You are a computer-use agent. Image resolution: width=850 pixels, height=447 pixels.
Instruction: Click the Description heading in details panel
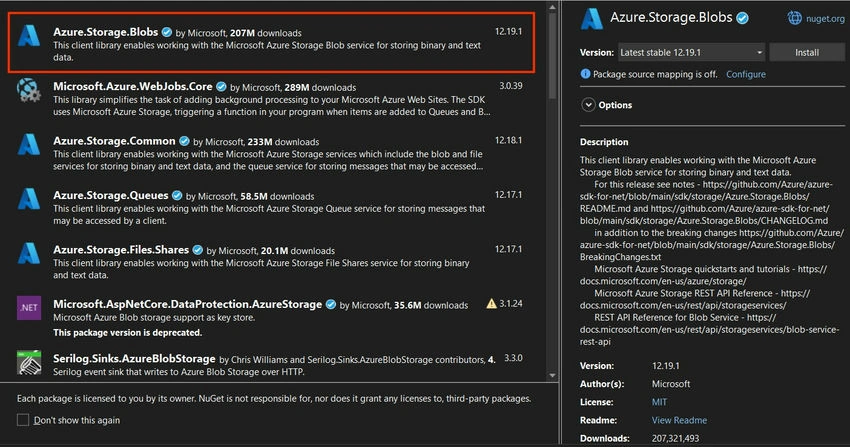[604, 142]
